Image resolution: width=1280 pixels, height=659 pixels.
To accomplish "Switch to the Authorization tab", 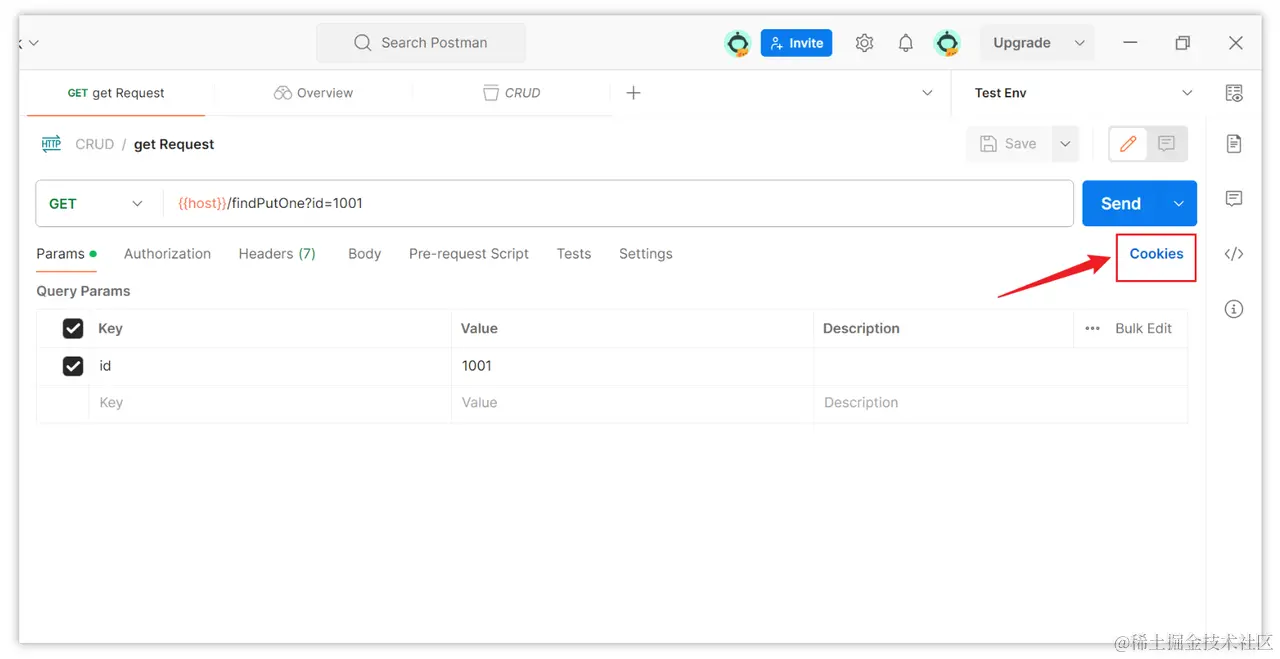I will (x=167, y=254).
